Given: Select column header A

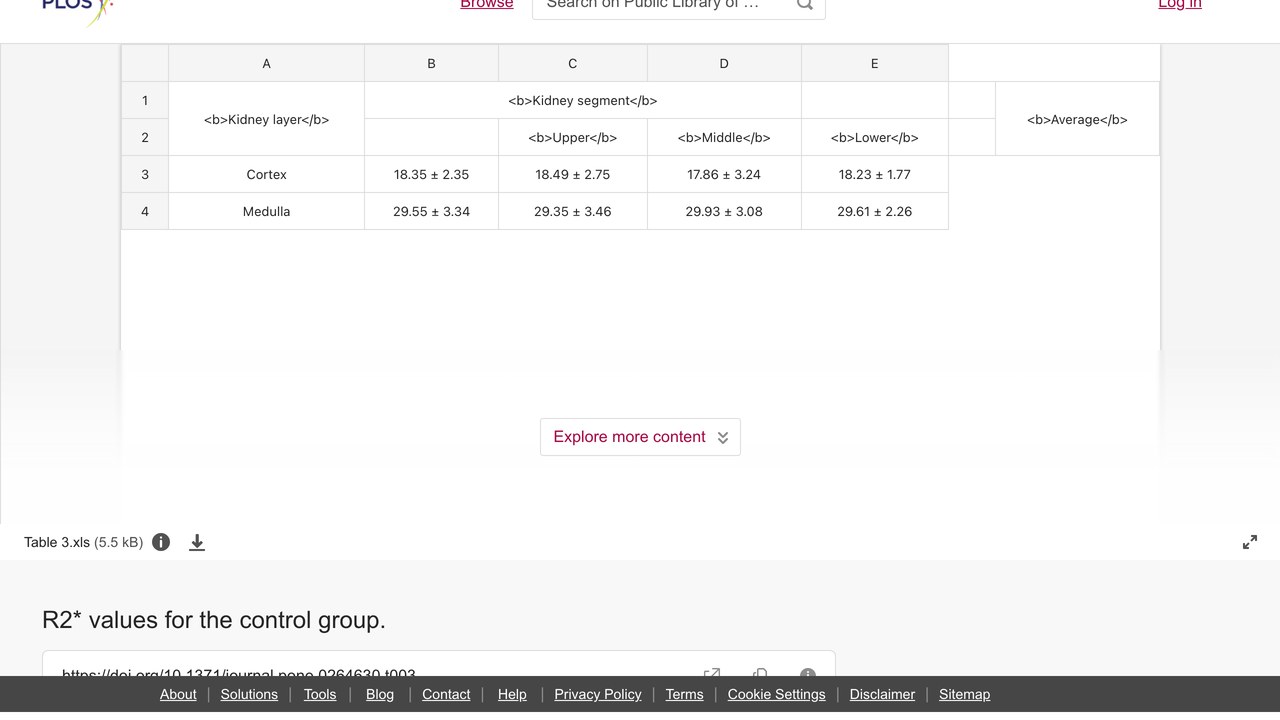Looking at the screenshot, I should [x=266, y=63].
